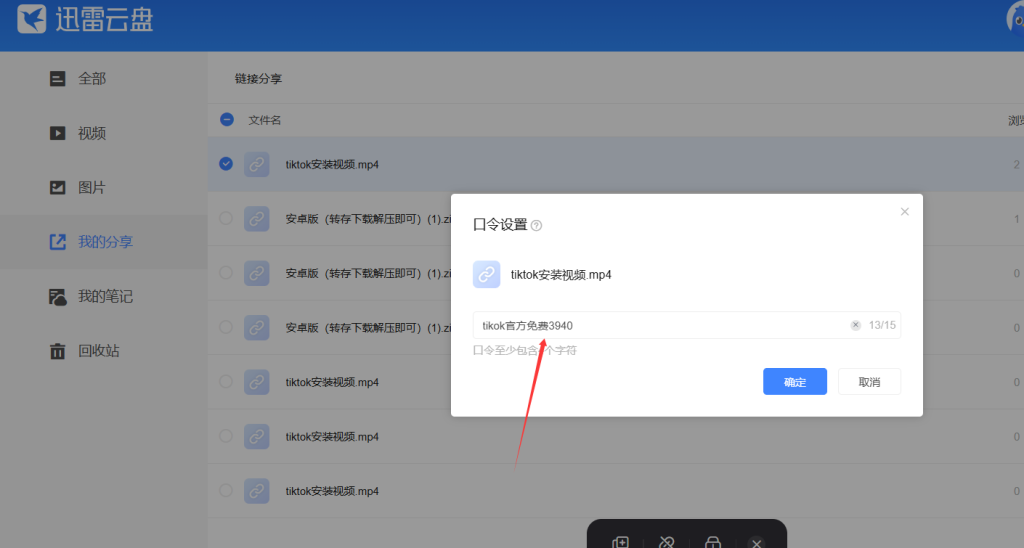Click the link icon of the selected tiktok安装视频.mp4 row
This screenshot has width=1024, height=548.
tap(257, 164)
